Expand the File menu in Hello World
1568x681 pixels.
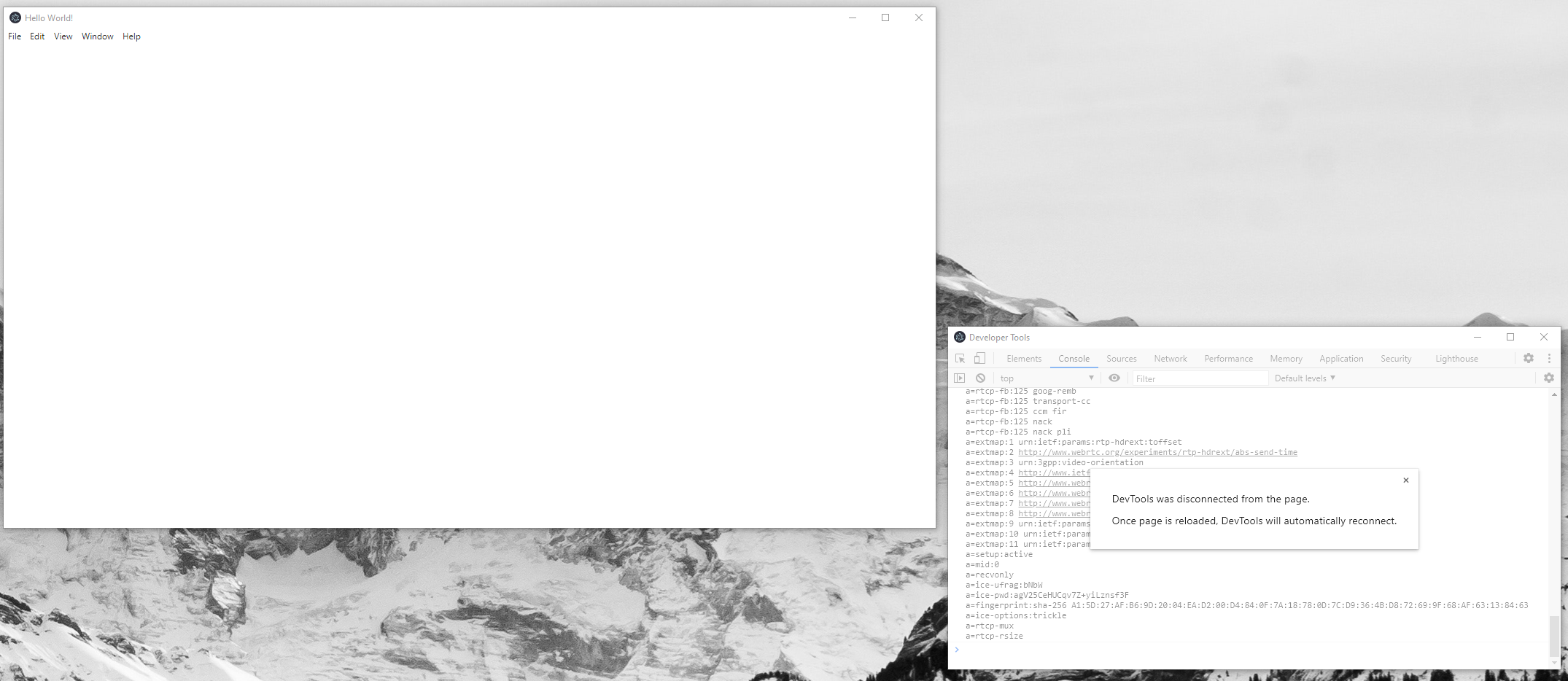click(x=13, y=36)
